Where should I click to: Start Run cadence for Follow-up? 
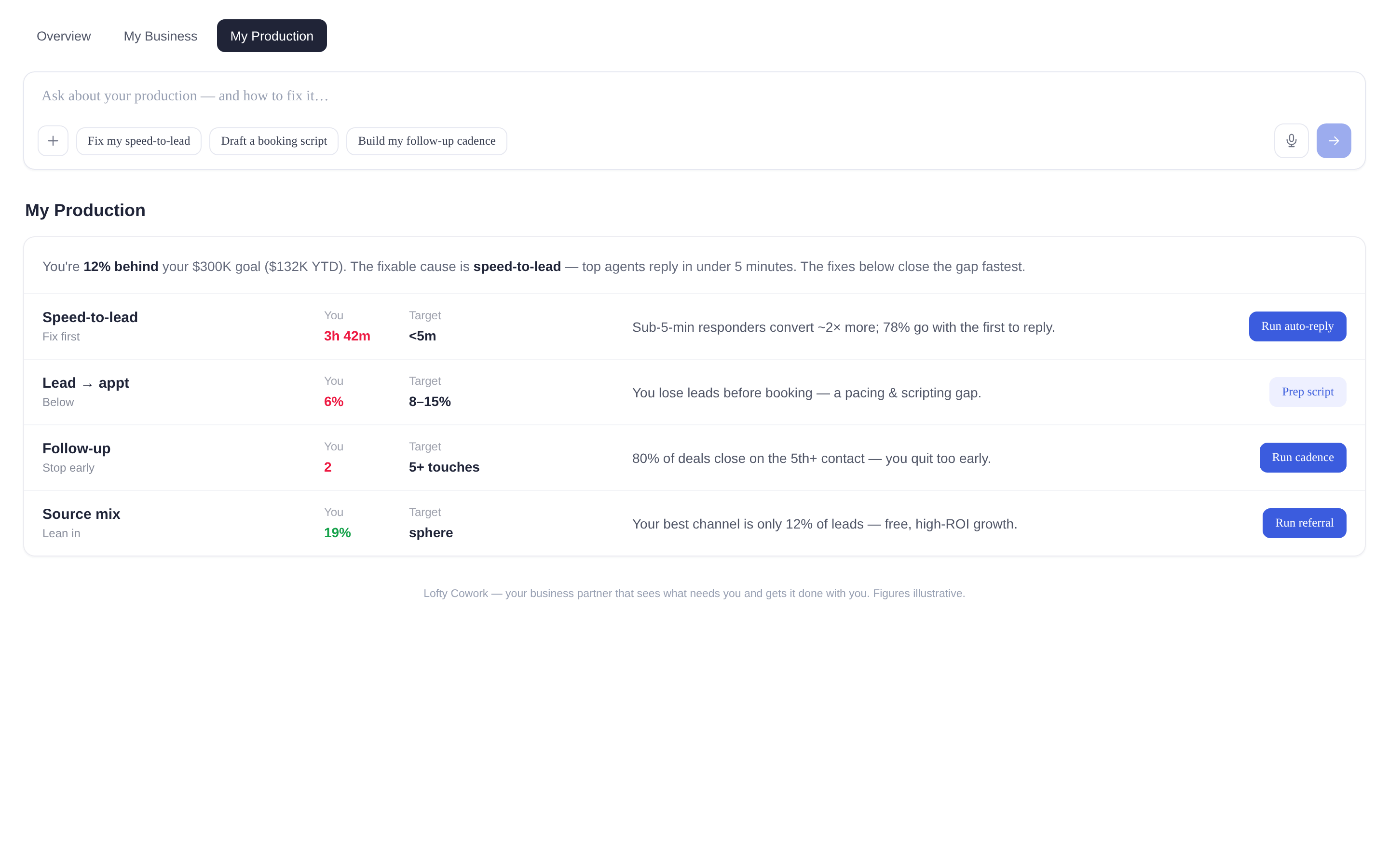tap(1303, 458)
